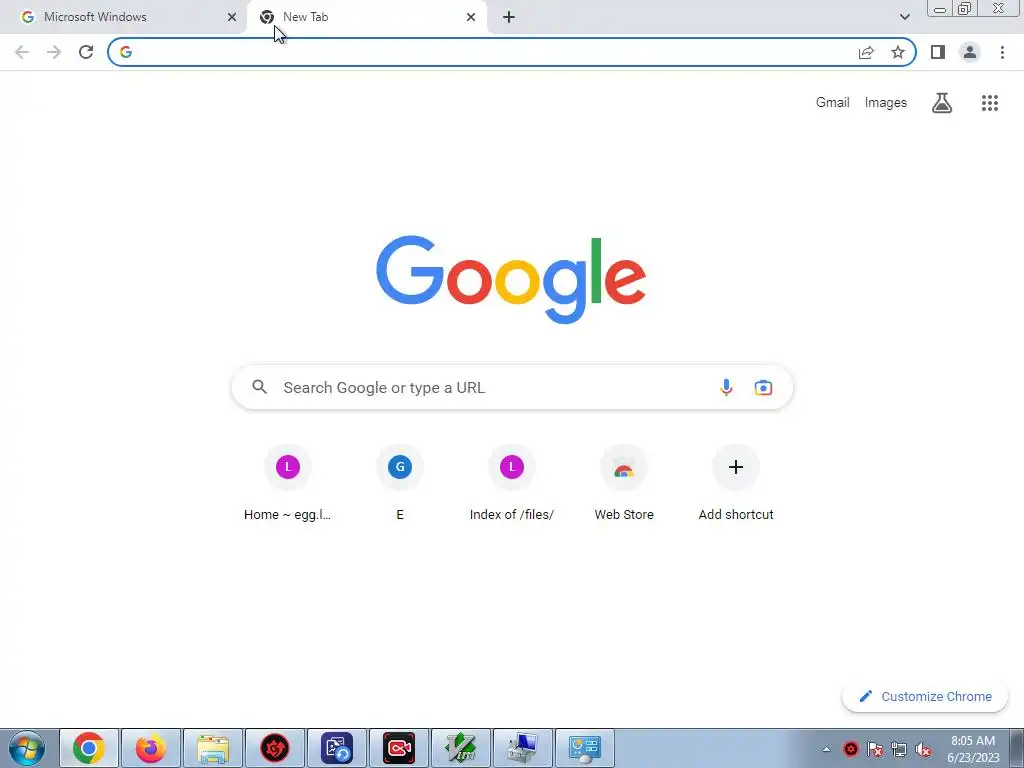Open Search Labs flask icon

pyautogui.click(x=942, y=103)
